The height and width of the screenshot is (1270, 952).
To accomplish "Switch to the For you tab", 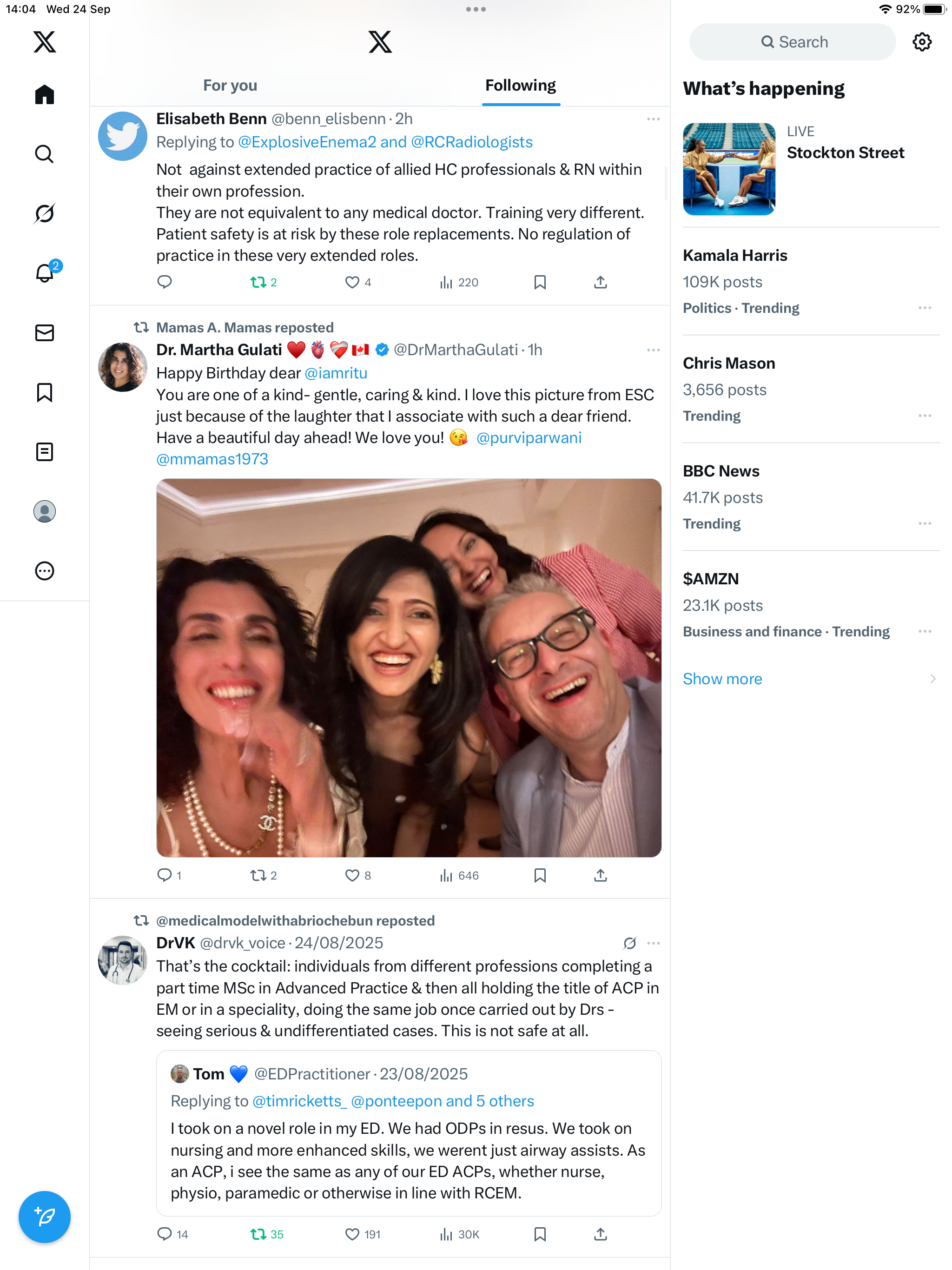I will (x=230, y=86).
